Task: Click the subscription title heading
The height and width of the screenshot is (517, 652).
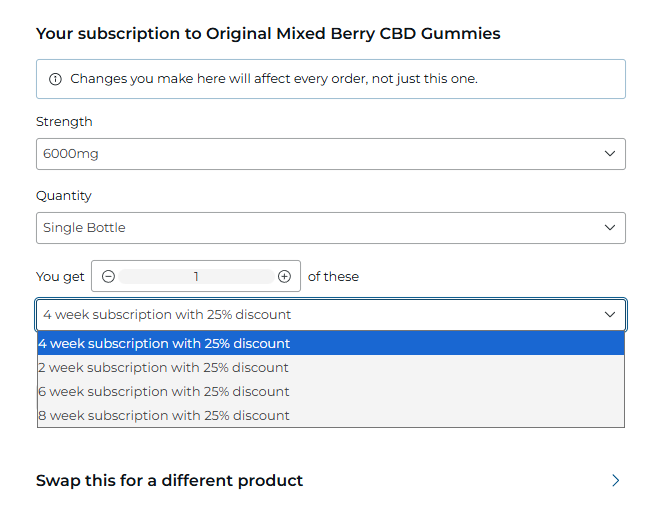Action: point(268,33)
